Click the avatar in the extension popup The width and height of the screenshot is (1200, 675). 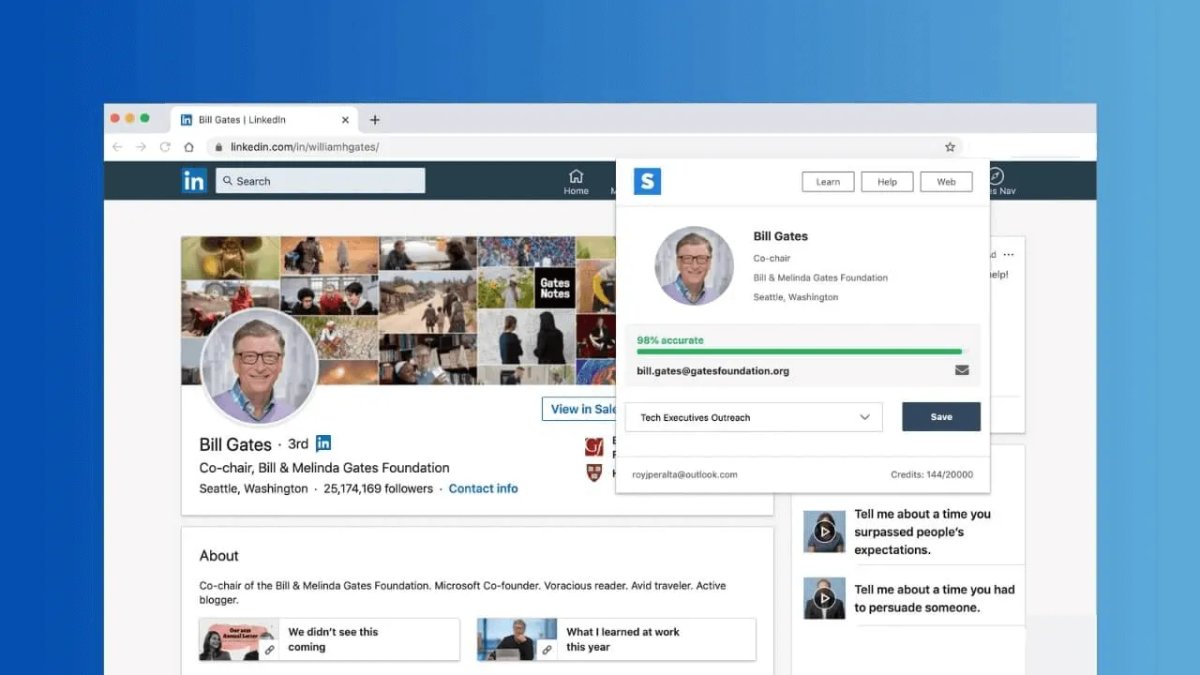[x=694, y=265]
